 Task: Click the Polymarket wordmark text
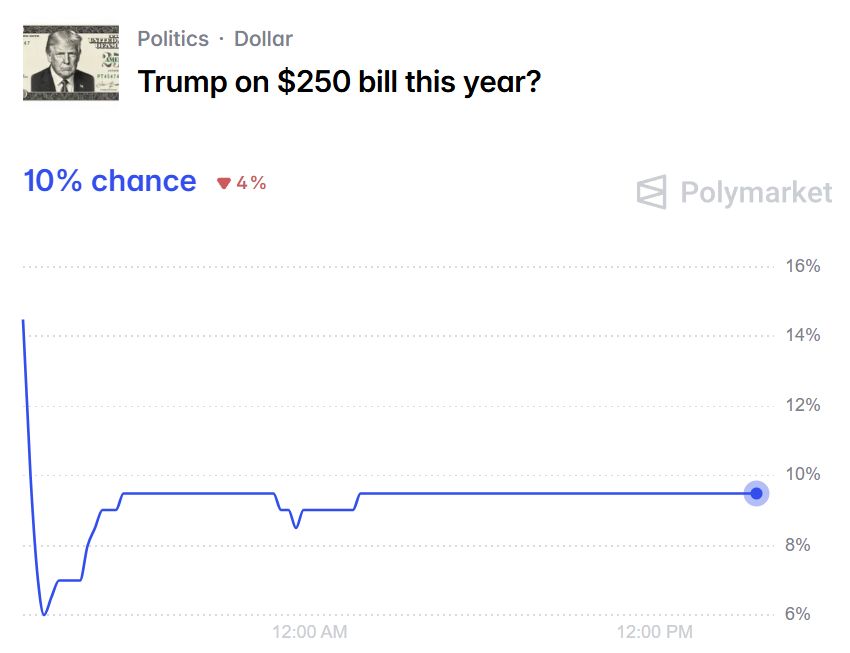[x=756, y=193]
